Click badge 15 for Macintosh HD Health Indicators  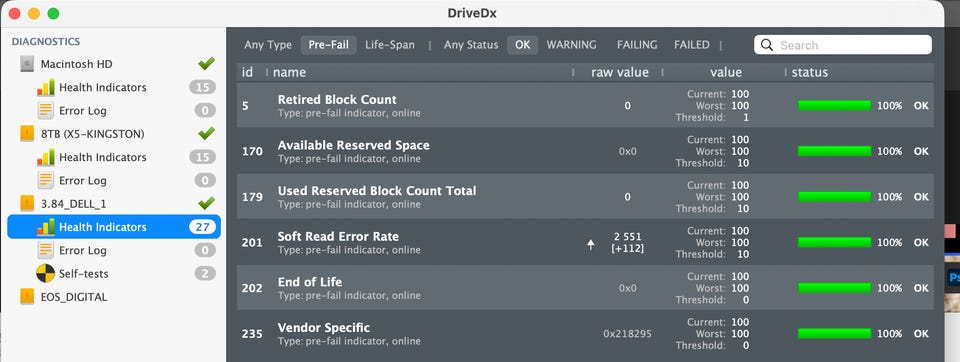point(202,87)
